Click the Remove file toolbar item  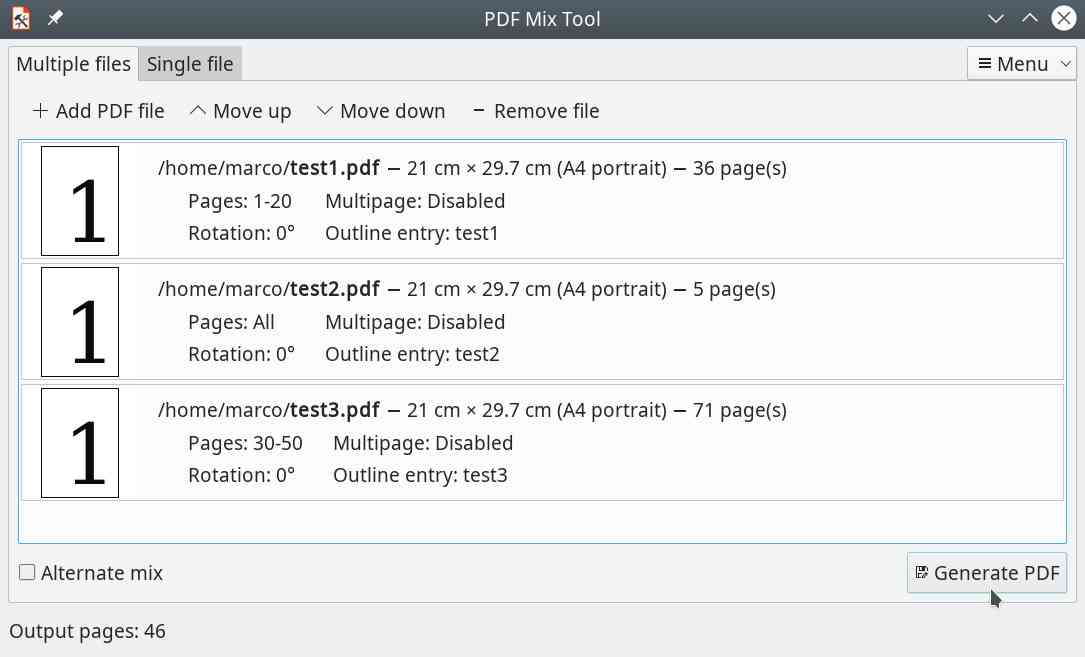(x=534, y=111)
